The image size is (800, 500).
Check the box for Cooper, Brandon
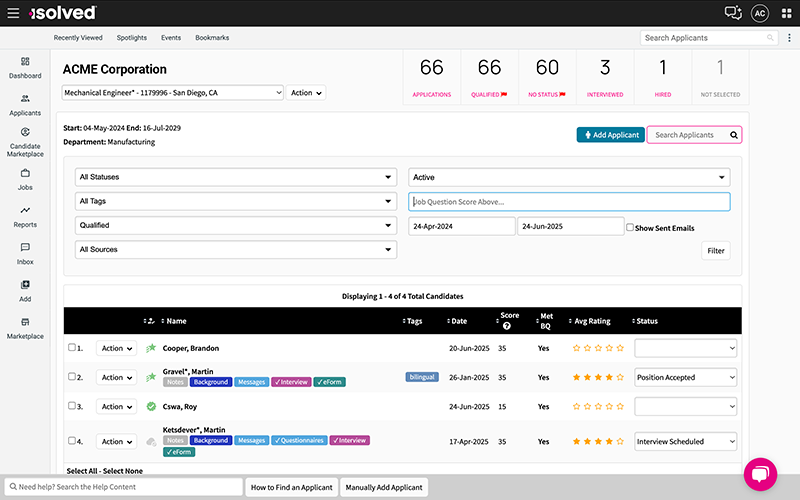pyautogui.click(x=72, y=348)
